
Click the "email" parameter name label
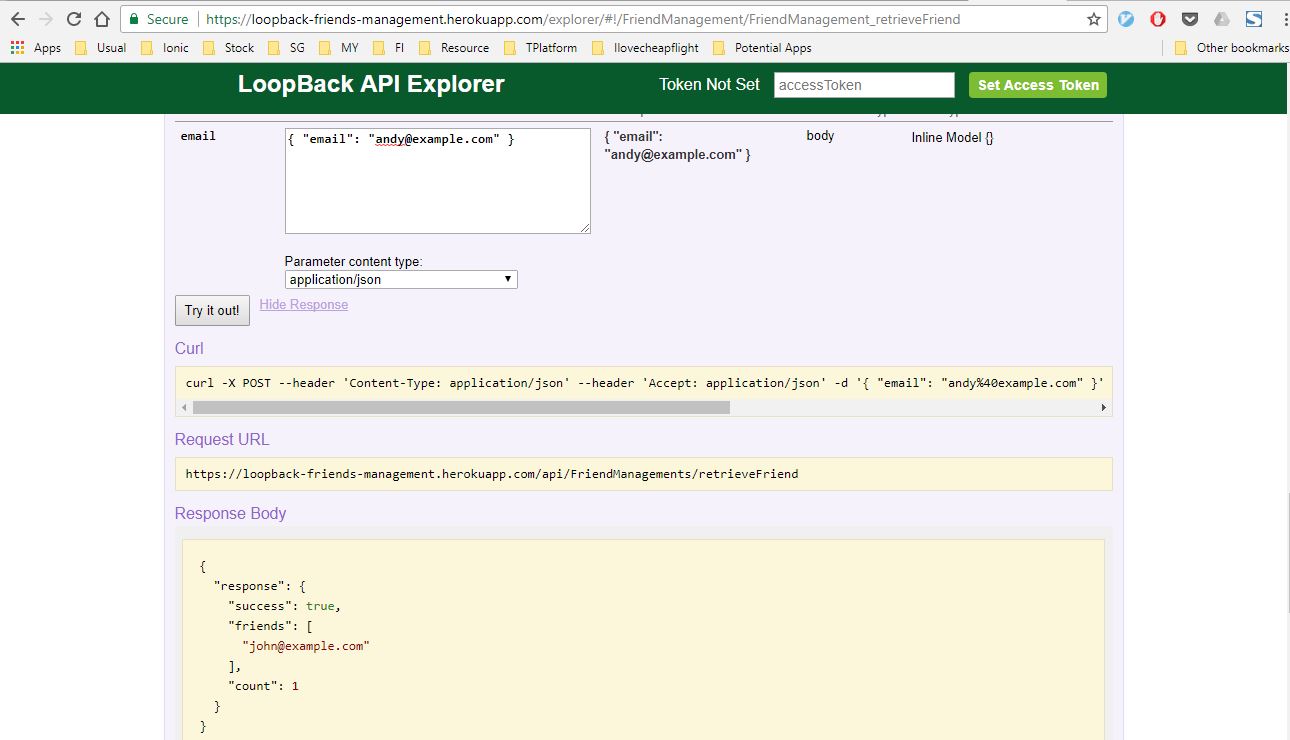198,136
